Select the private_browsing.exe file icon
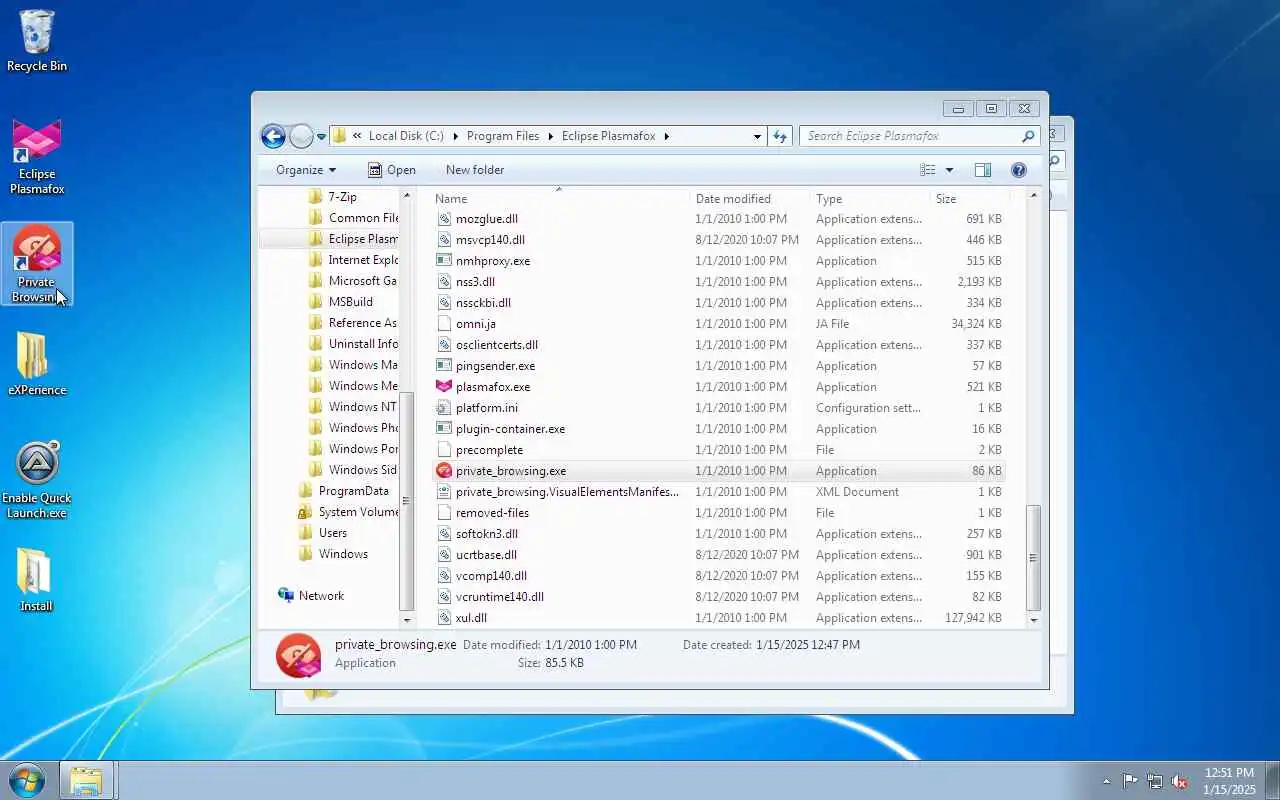1280x800 pixels. coord(445,471)
